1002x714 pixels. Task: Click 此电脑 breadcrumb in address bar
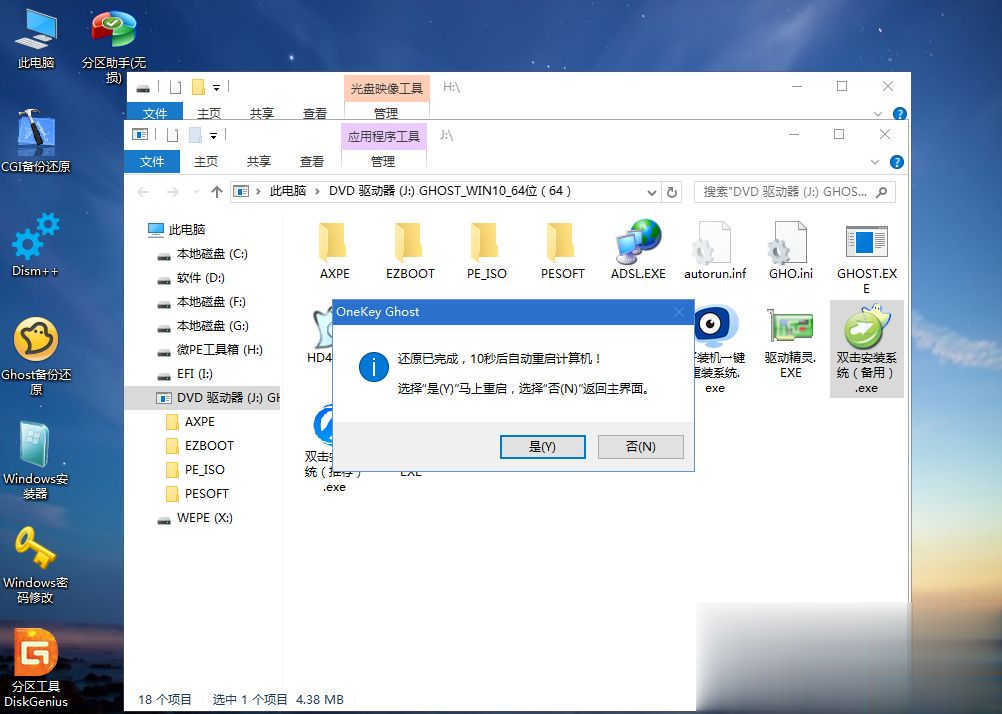(288, 191)
